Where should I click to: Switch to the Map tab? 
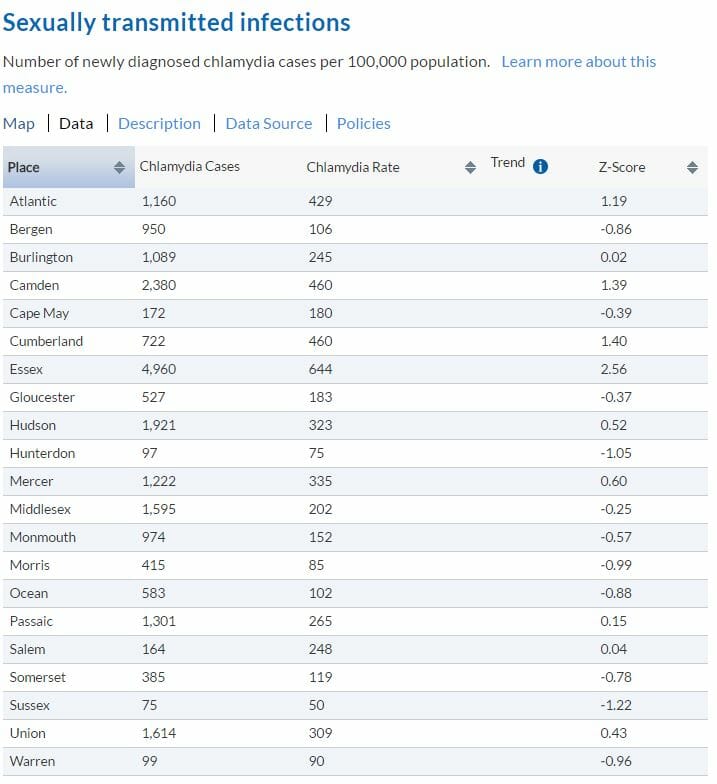[x=19, y=124]
